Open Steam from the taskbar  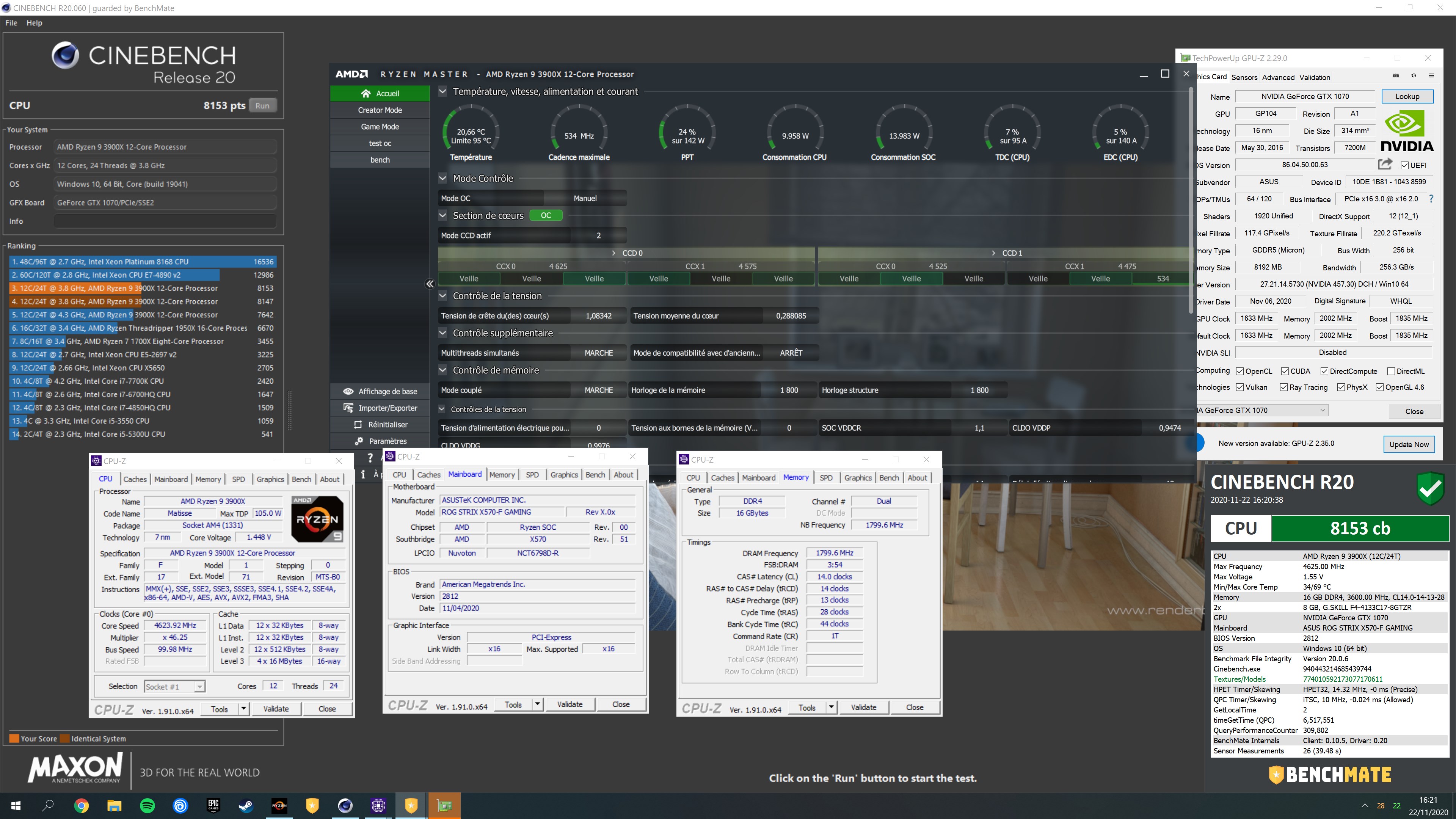246,805
